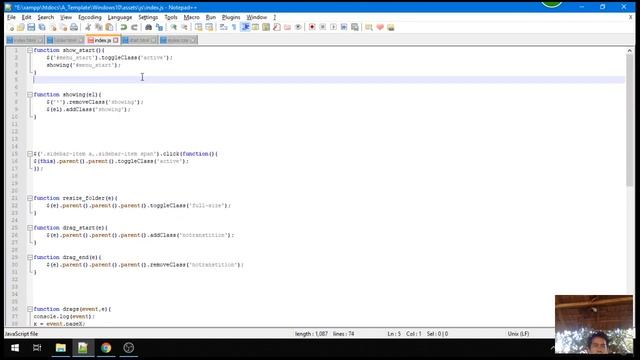Zoom out using the toolbar icon

pyautogui.click(x=184, y=27)
